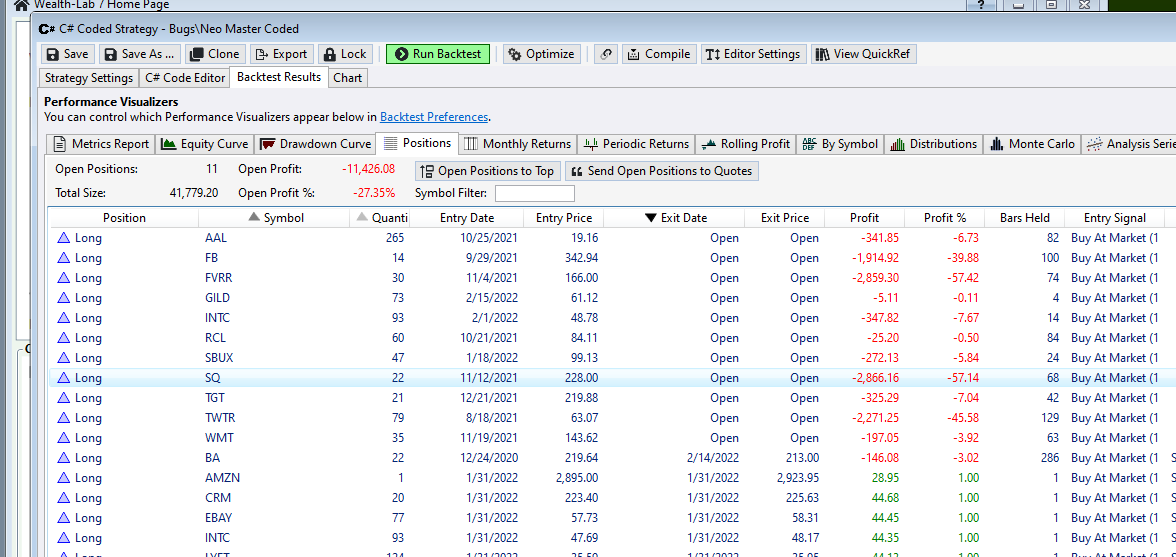Sort by the Entry Signal column
This screenshot has height=557, width=1176.
1114,218
